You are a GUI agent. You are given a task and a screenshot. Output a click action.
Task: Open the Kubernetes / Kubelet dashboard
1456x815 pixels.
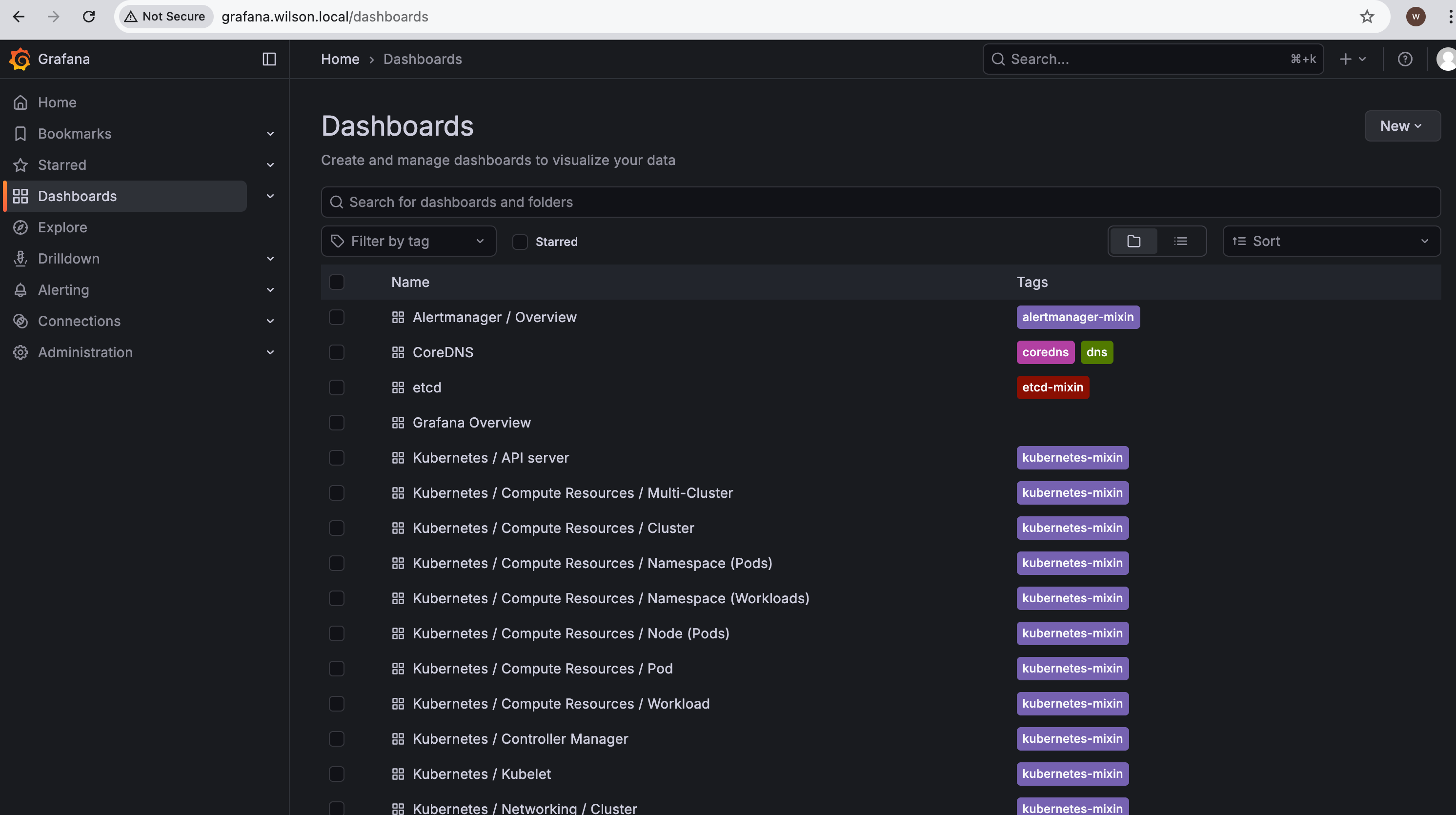pos(481,774)
